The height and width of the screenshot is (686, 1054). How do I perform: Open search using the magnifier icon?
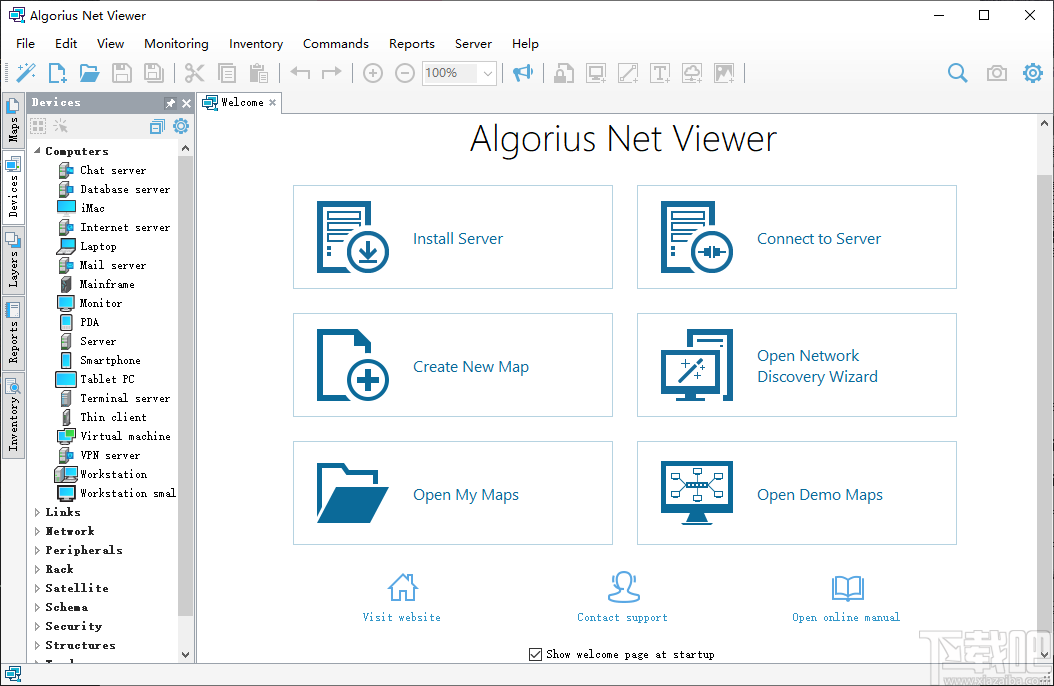tap(956, 72)
